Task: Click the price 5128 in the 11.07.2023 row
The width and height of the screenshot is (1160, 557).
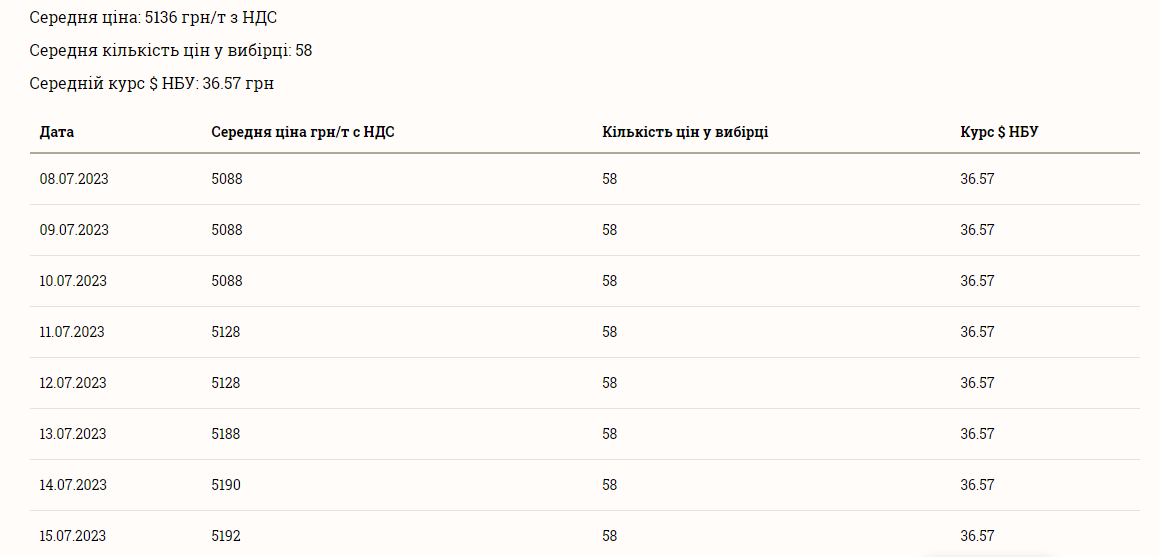Action: click(x=226, y=332)
